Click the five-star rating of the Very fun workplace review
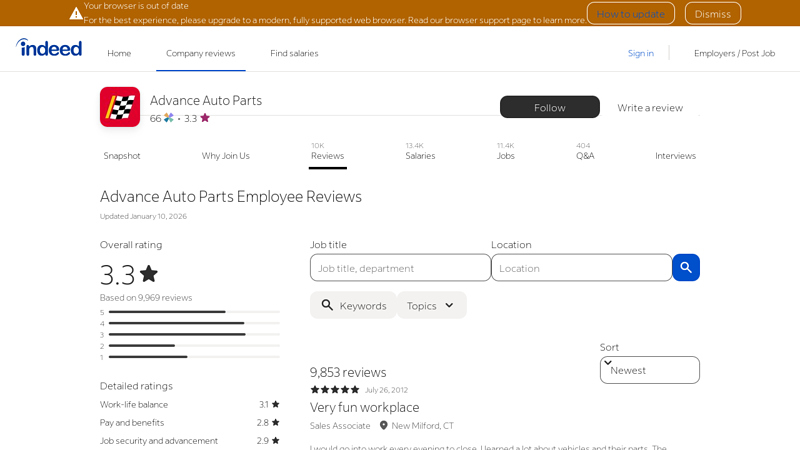 click(x=335, y=390)
